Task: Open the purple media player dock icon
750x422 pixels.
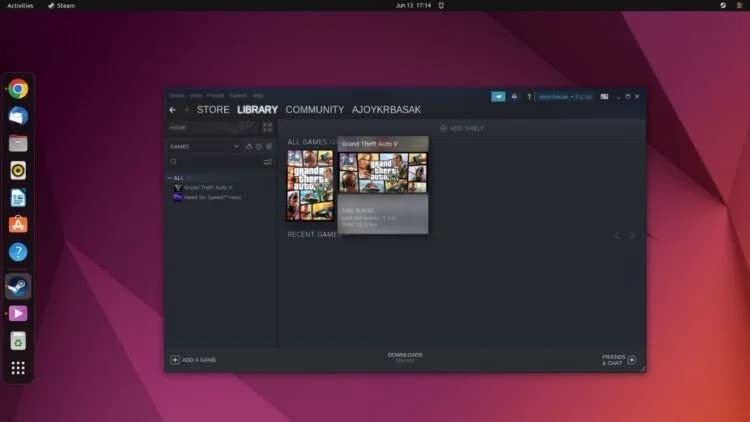Action: point(18,313)
